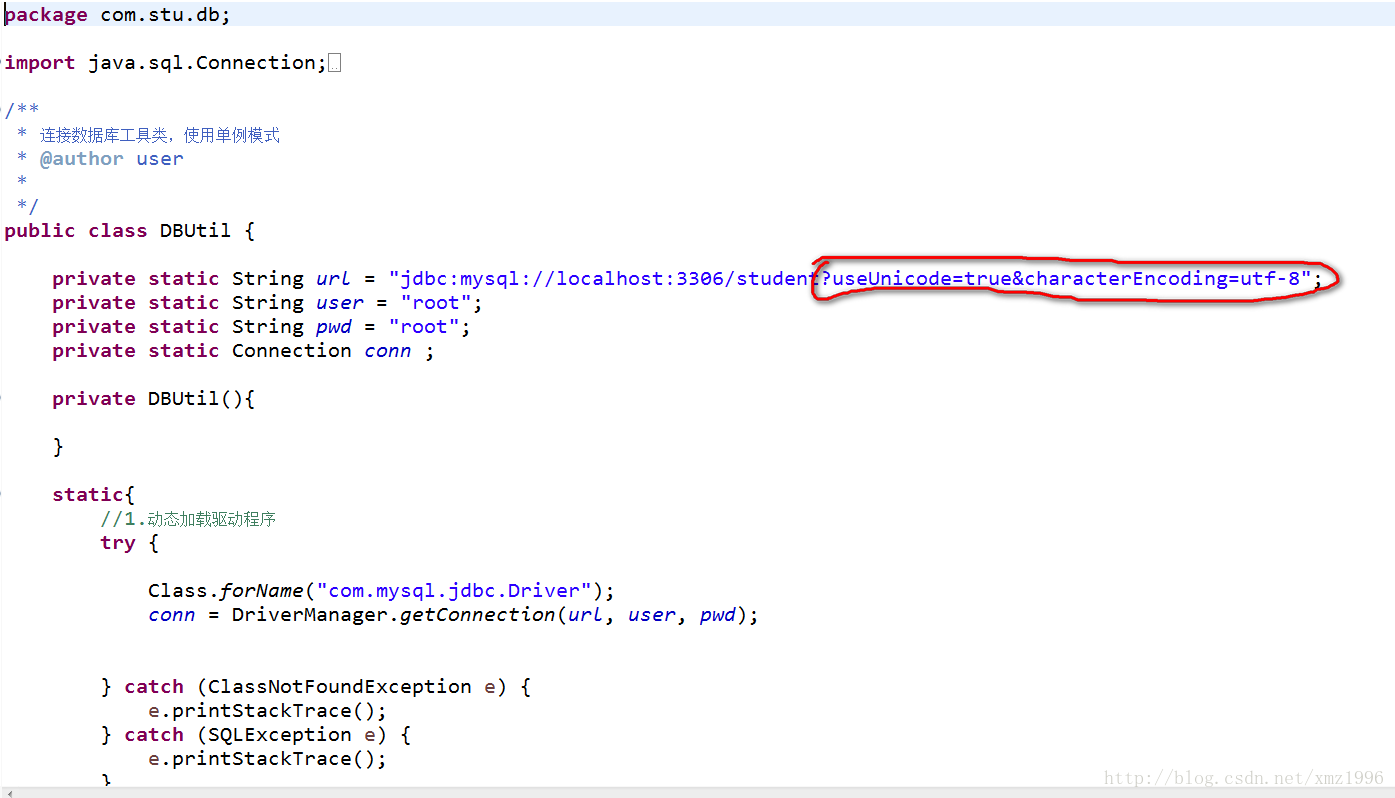Click 'characterEncoding=utf-8' in the URL string

1162,279
